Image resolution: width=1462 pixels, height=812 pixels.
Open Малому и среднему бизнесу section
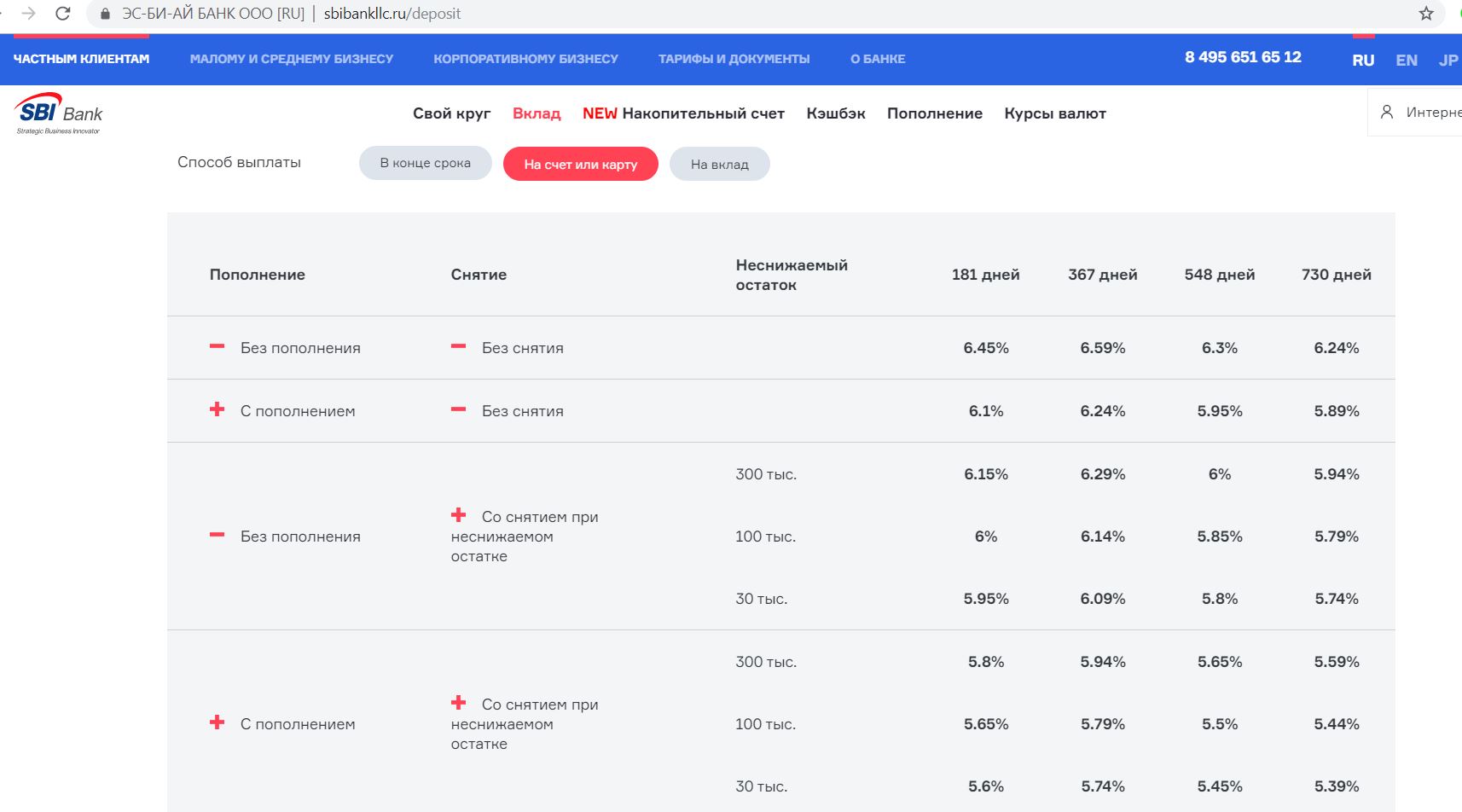pos(292,59)
